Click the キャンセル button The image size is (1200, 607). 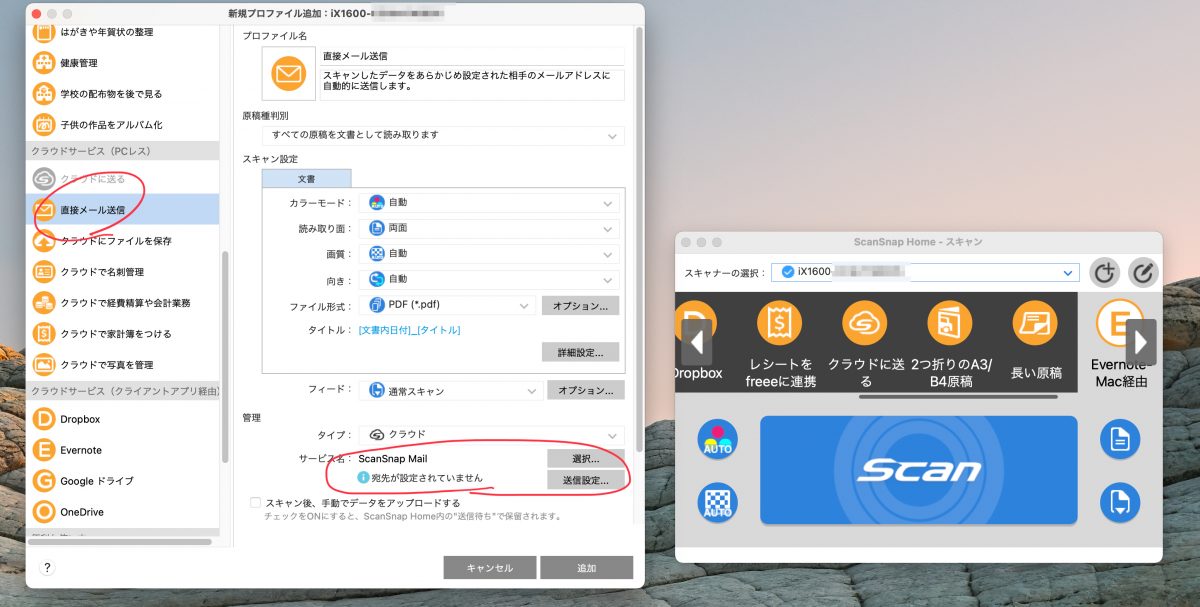coord(489,568)
